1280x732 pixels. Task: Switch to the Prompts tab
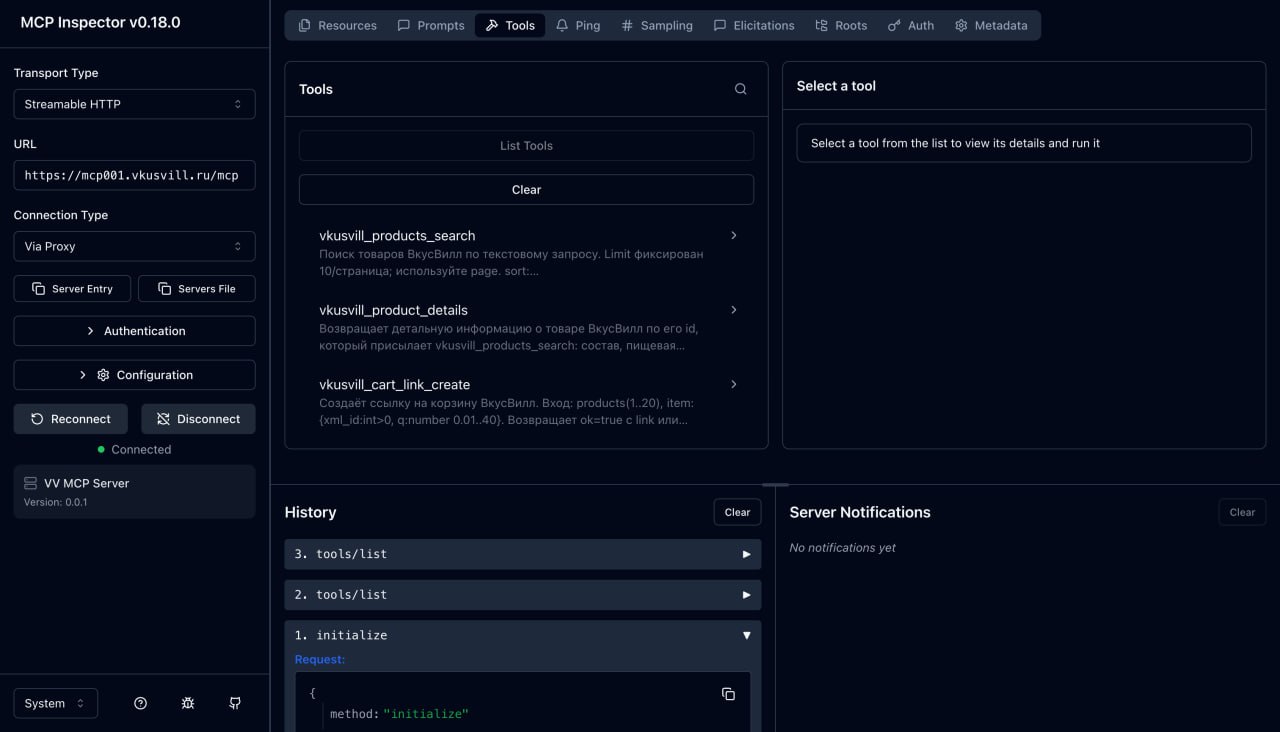tap(431, 25)
